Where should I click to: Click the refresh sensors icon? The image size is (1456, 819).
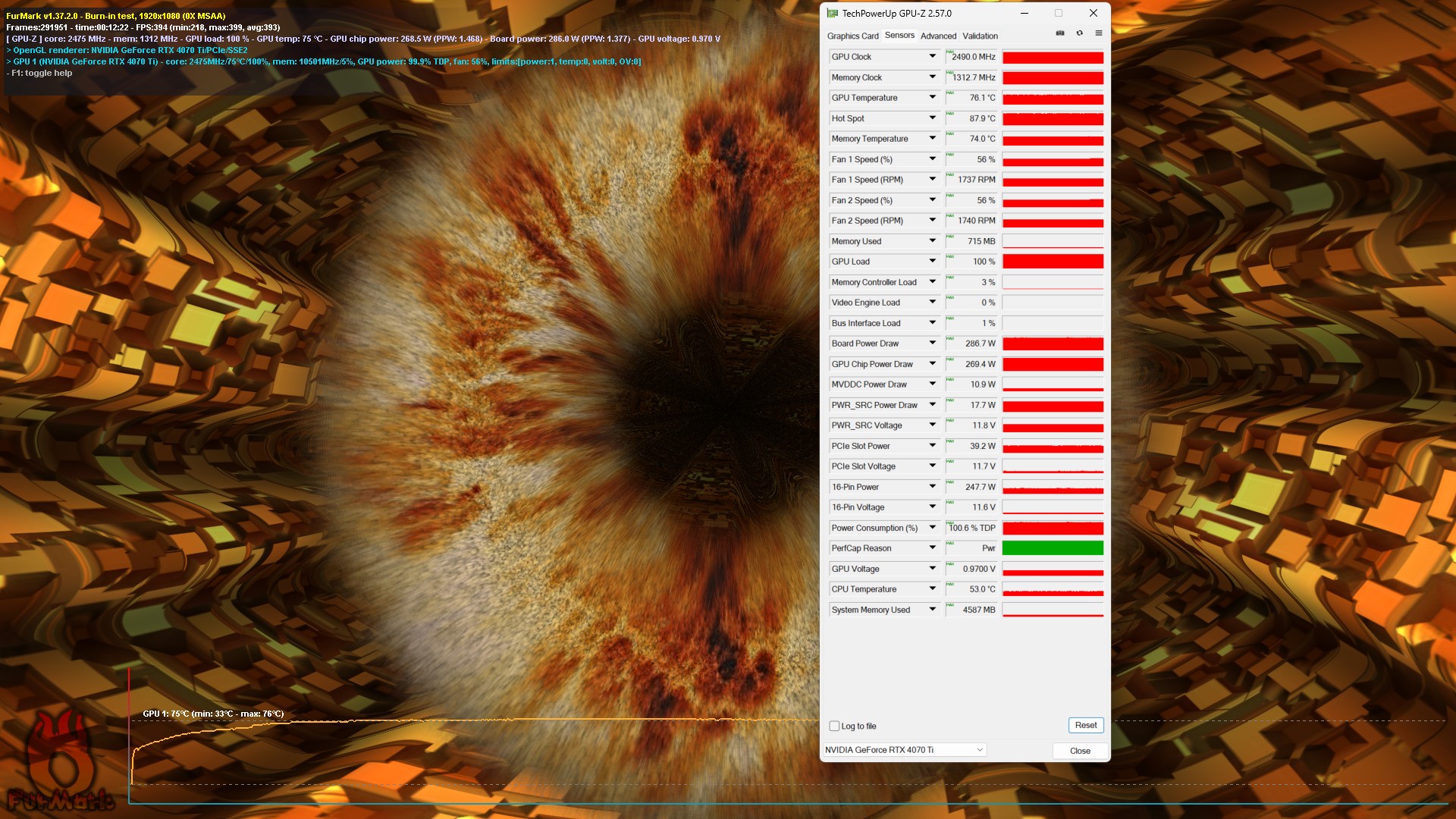[1079, 33]
